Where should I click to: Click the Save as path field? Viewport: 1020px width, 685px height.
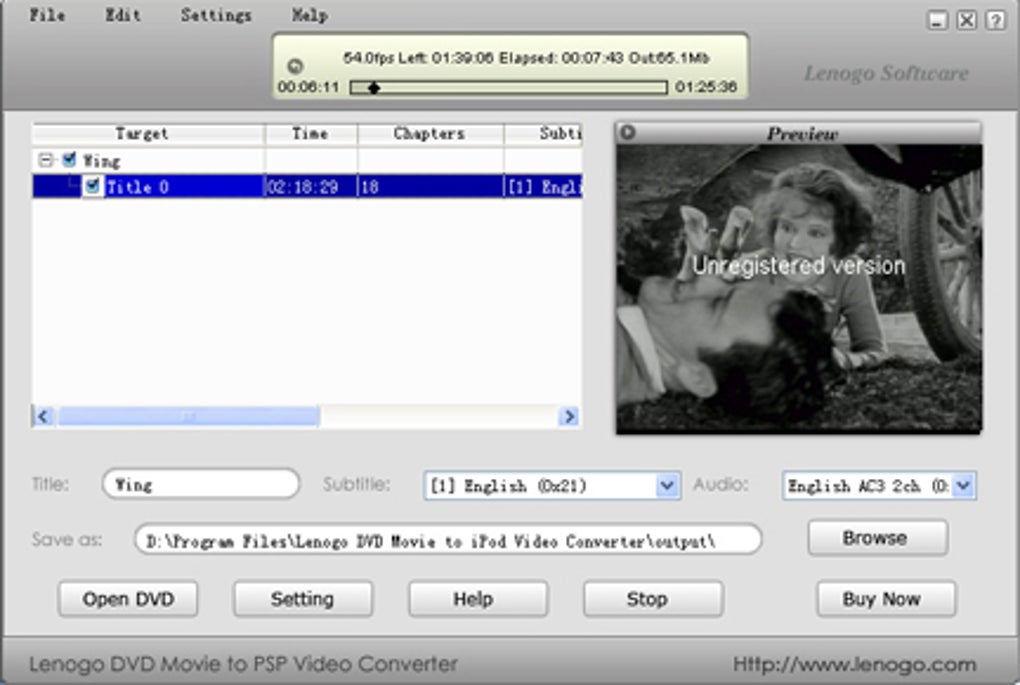point(448,541)
